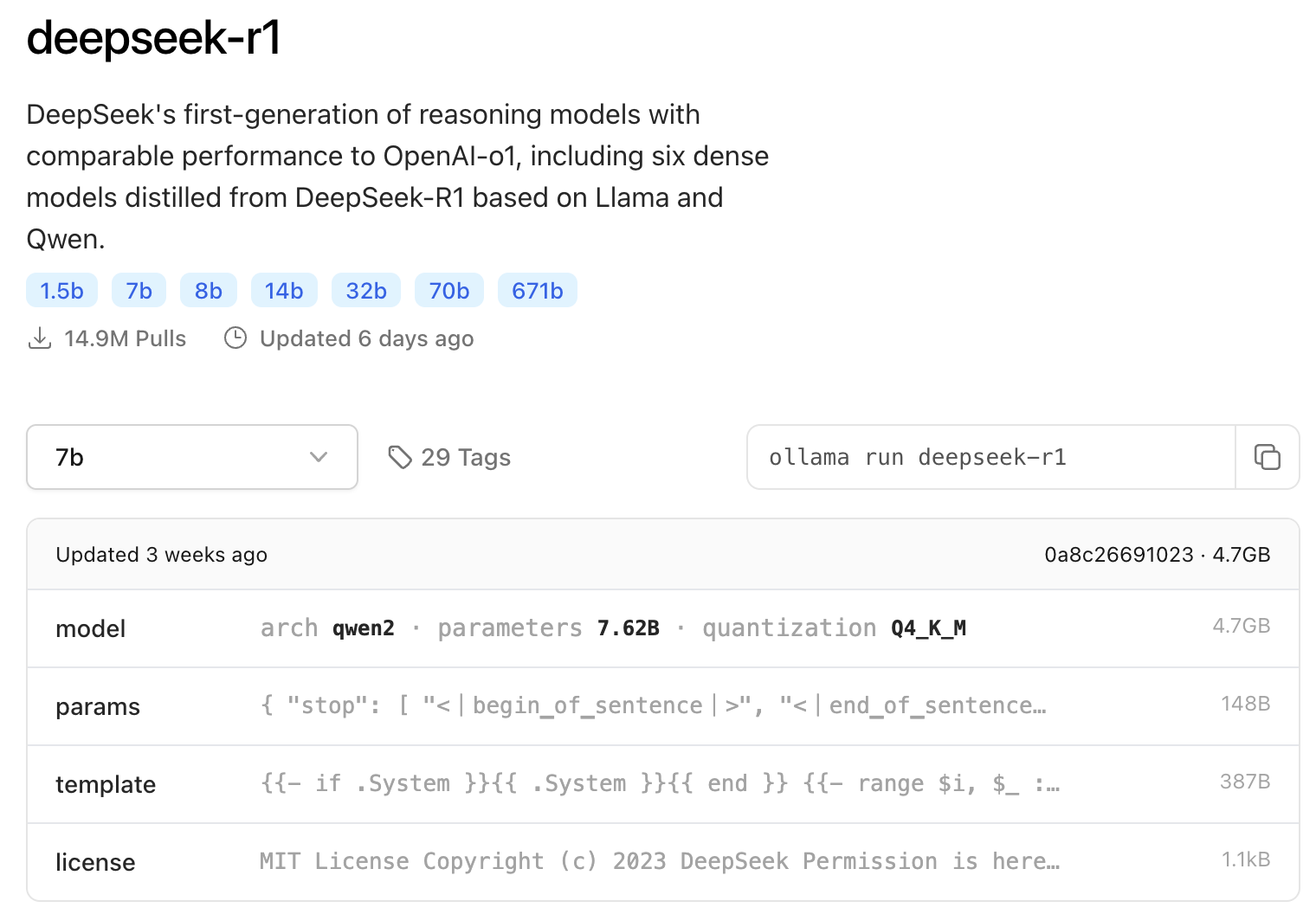Click the 0a8c26691023 digest hash
The width and height of the screenshot is (1316, 914).
(x=1119, y=555)
